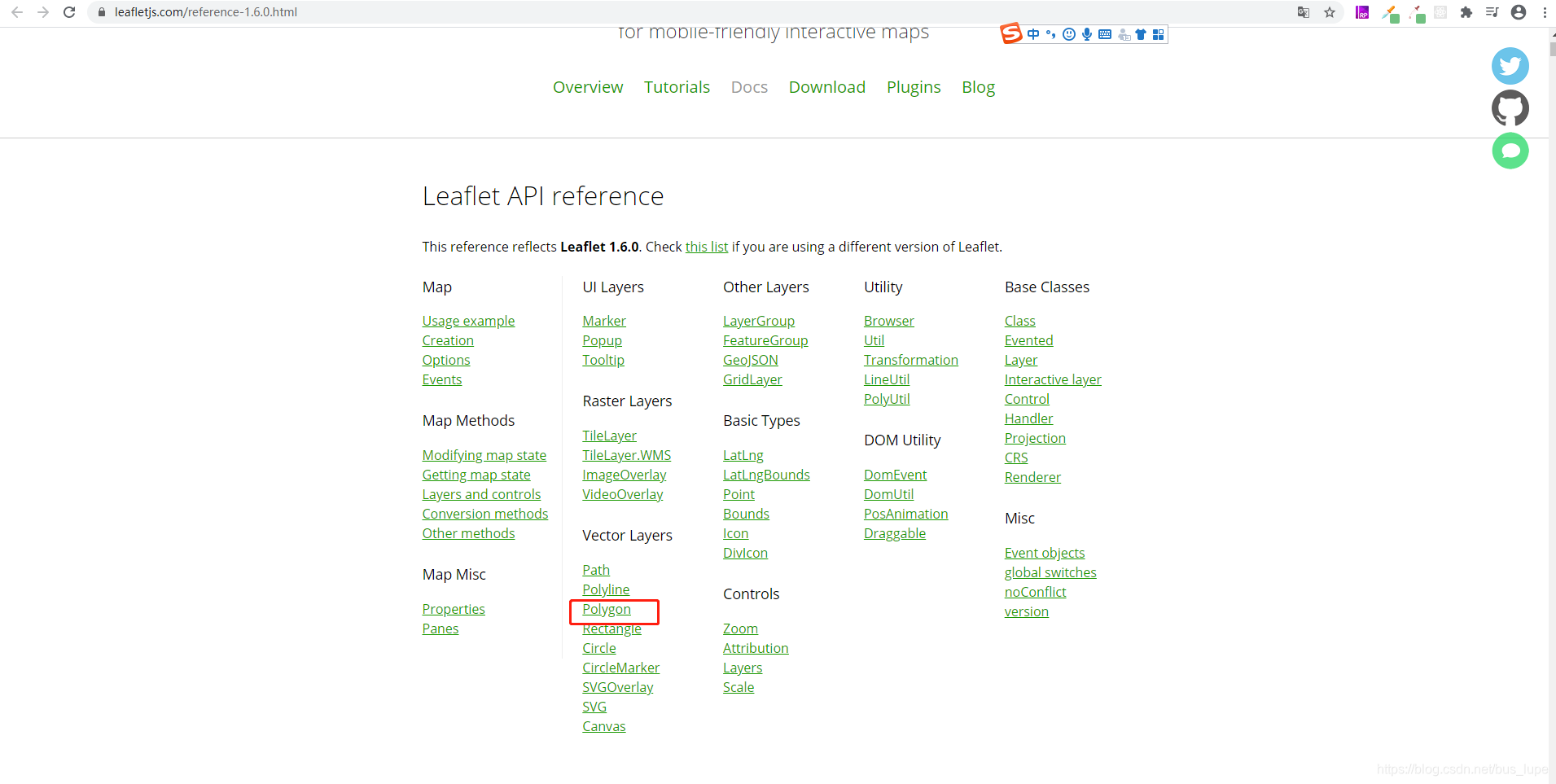Toggle Chinese/English mode in Sogou bar

pos(1033,34)
